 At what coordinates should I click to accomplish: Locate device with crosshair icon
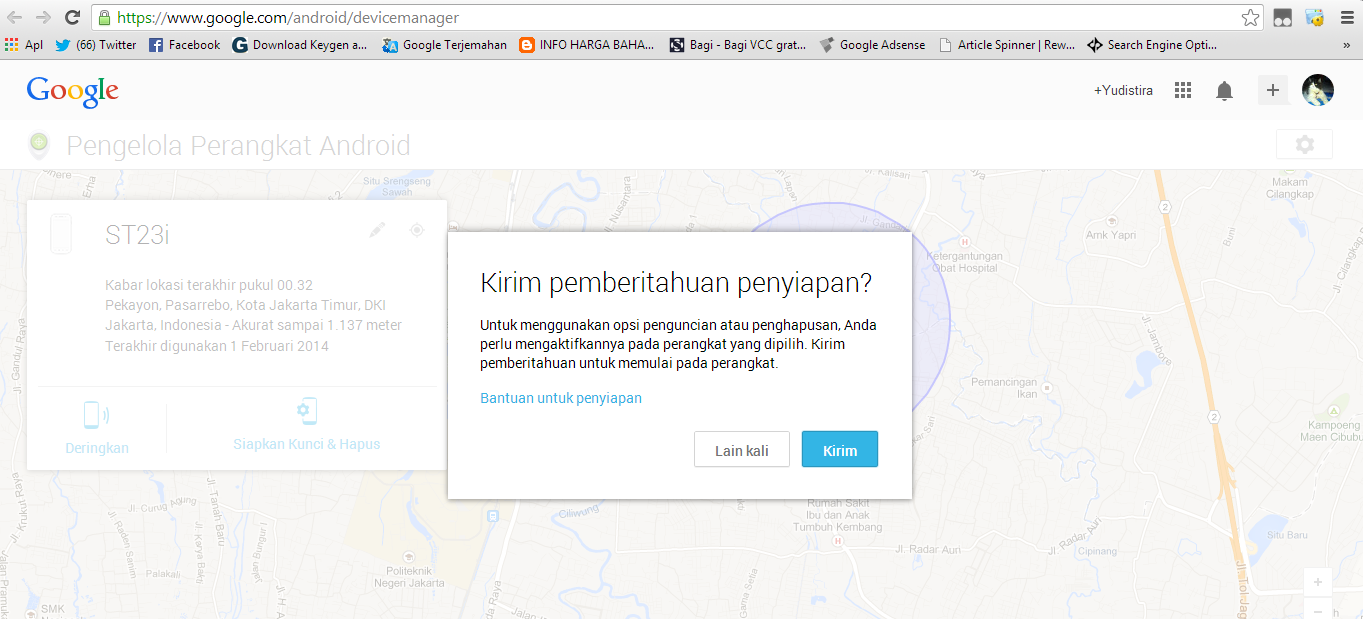click(x=417, y=230)
